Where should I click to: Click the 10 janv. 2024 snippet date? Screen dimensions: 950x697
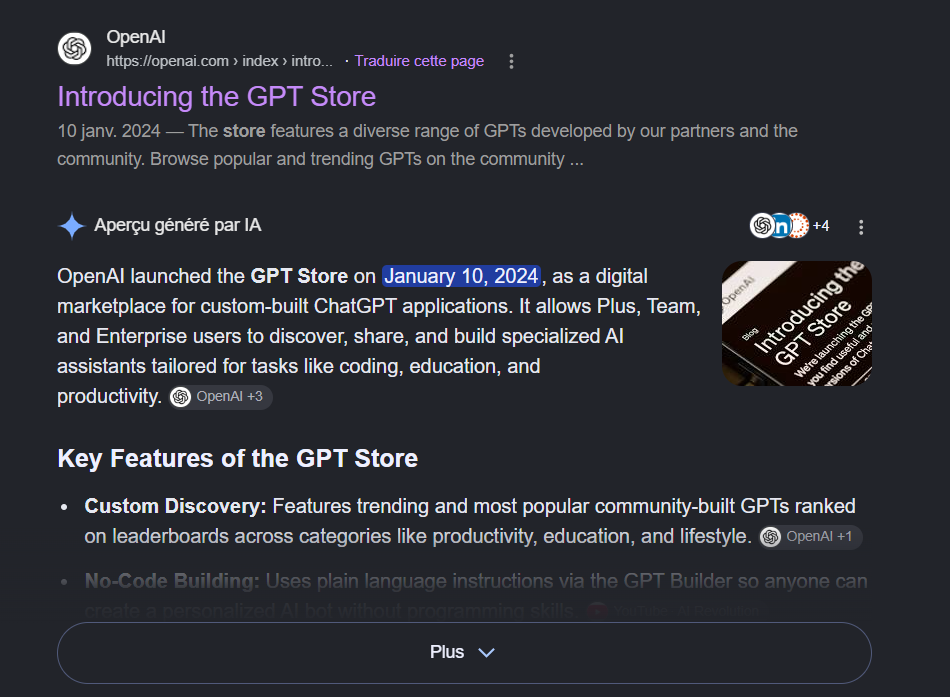[x=109, y=131]
